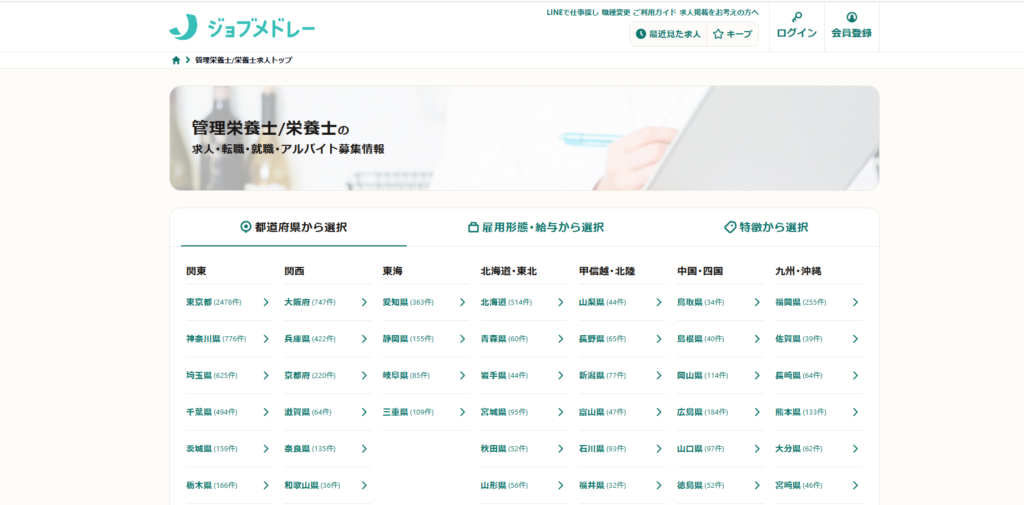Click the chevron beside 新潟県
Viewport: 1024px width, 505px height.
point(659,375)
